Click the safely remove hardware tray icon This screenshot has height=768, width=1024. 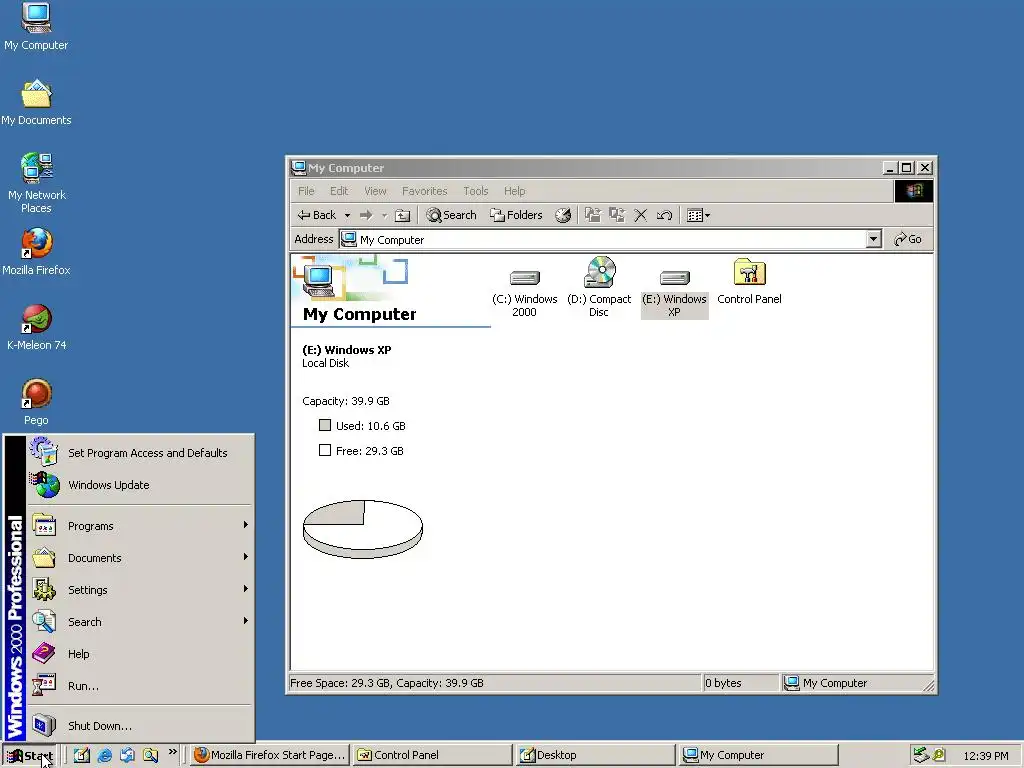click(921, 755)
